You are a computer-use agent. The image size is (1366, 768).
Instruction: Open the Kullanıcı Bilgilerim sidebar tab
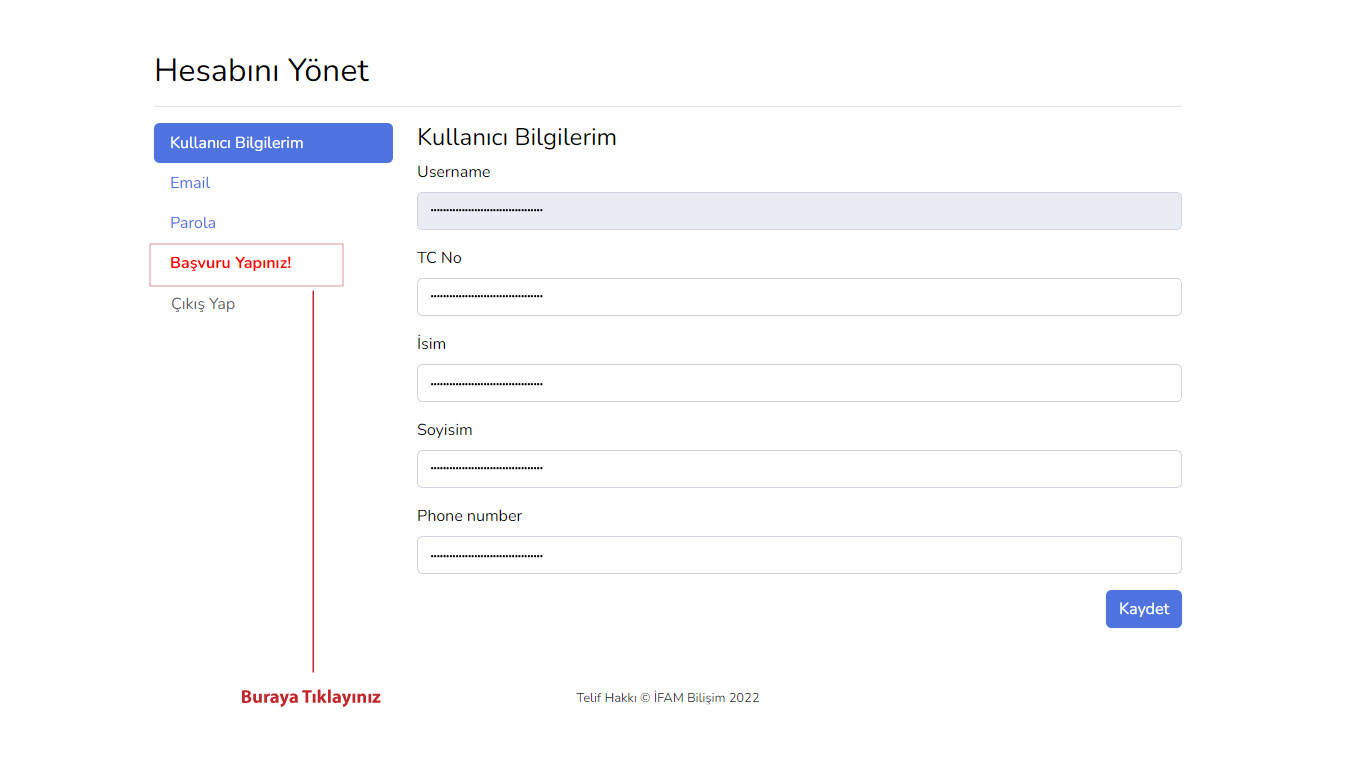273,143
